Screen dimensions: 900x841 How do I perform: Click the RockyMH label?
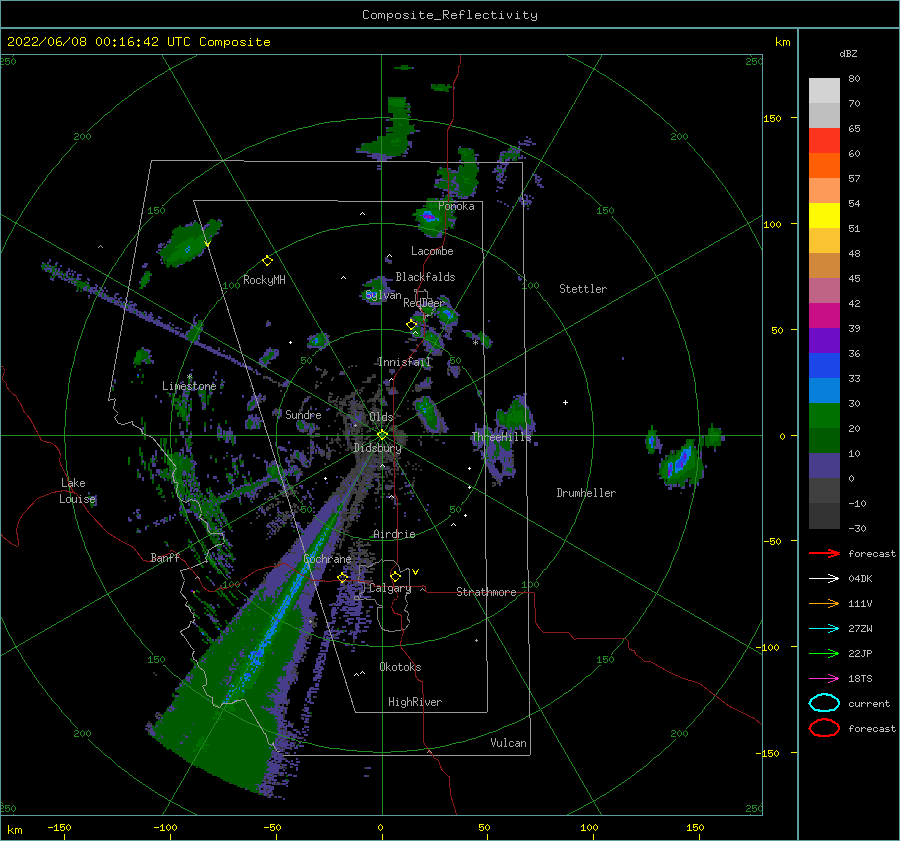[x=264, y=280]
